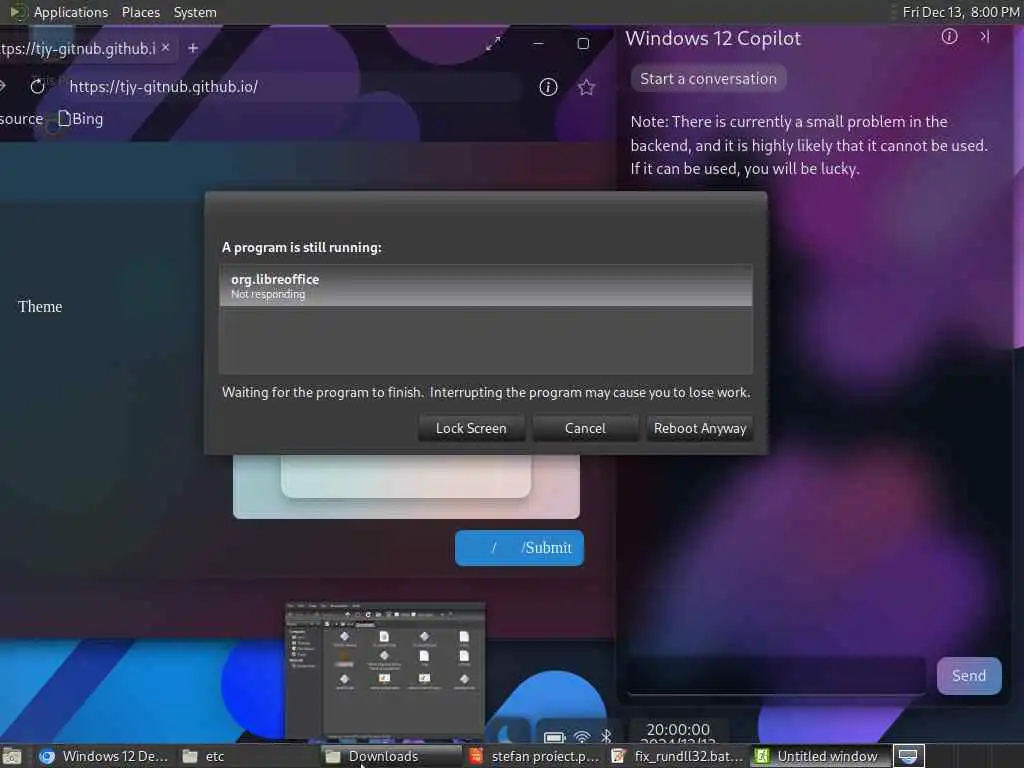The image size is (1024, 768).
Task: Click the Downloads window preview thumbnail
Action: pyautogui.click(x=385, y=671)
